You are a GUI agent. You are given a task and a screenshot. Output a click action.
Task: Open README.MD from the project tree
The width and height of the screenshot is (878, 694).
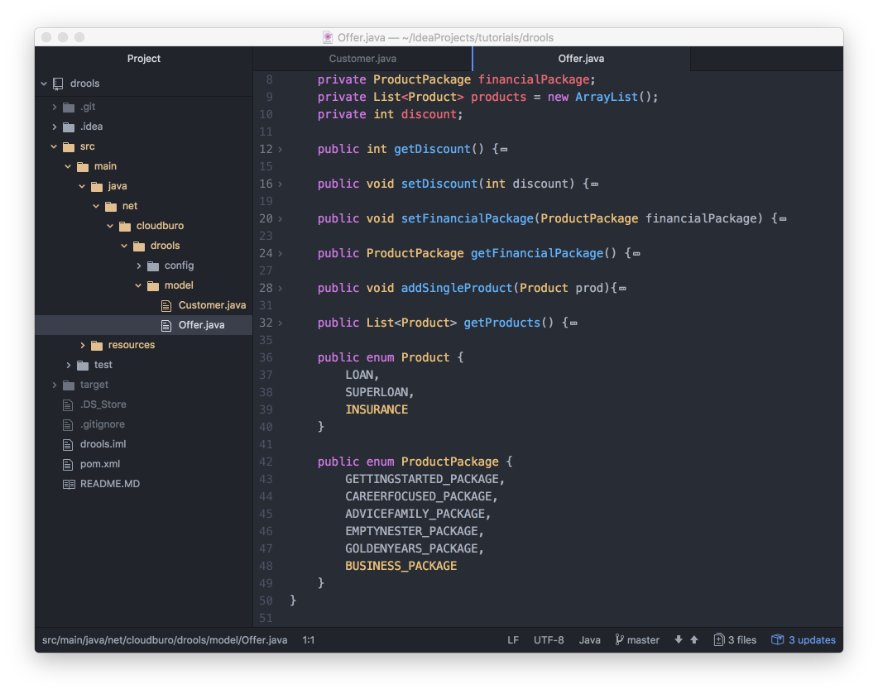click(109, 484)
